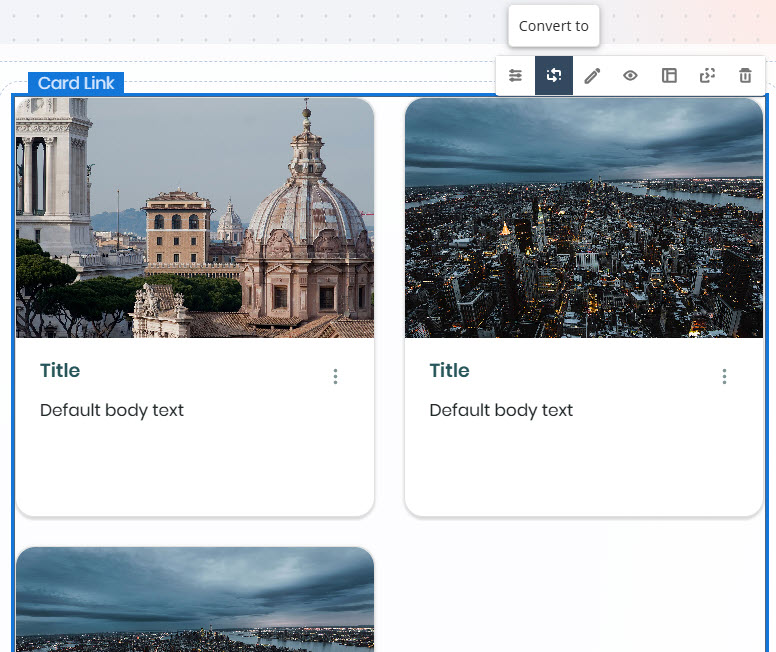The width and height of the screenshot is (776, 652).
Task: Toggle visibility with the eye icon
Action: (x=630, y=76)
